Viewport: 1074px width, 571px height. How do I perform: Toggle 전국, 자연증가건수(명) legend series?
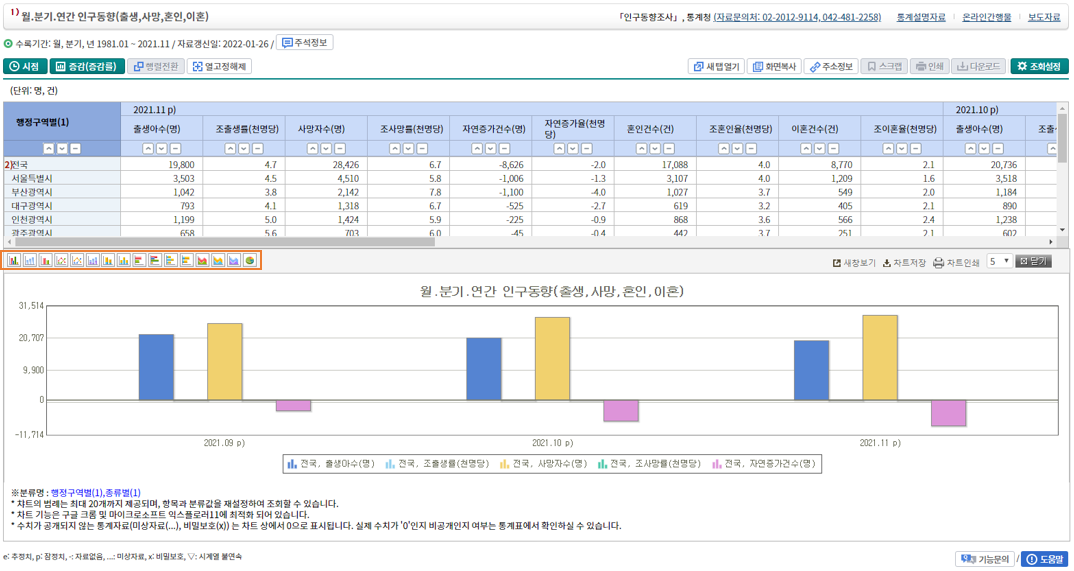(765, 464)
